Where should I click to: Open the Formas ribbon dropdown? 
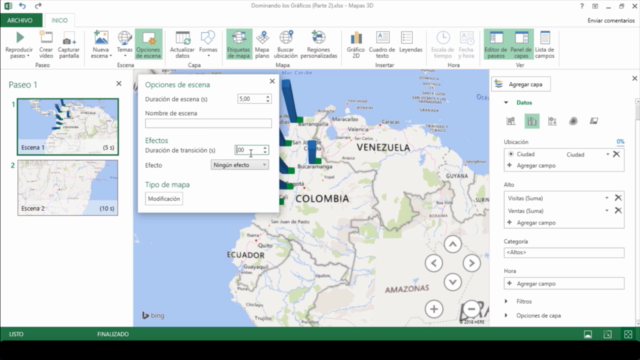pyautogui.click(x=208, y=44)
